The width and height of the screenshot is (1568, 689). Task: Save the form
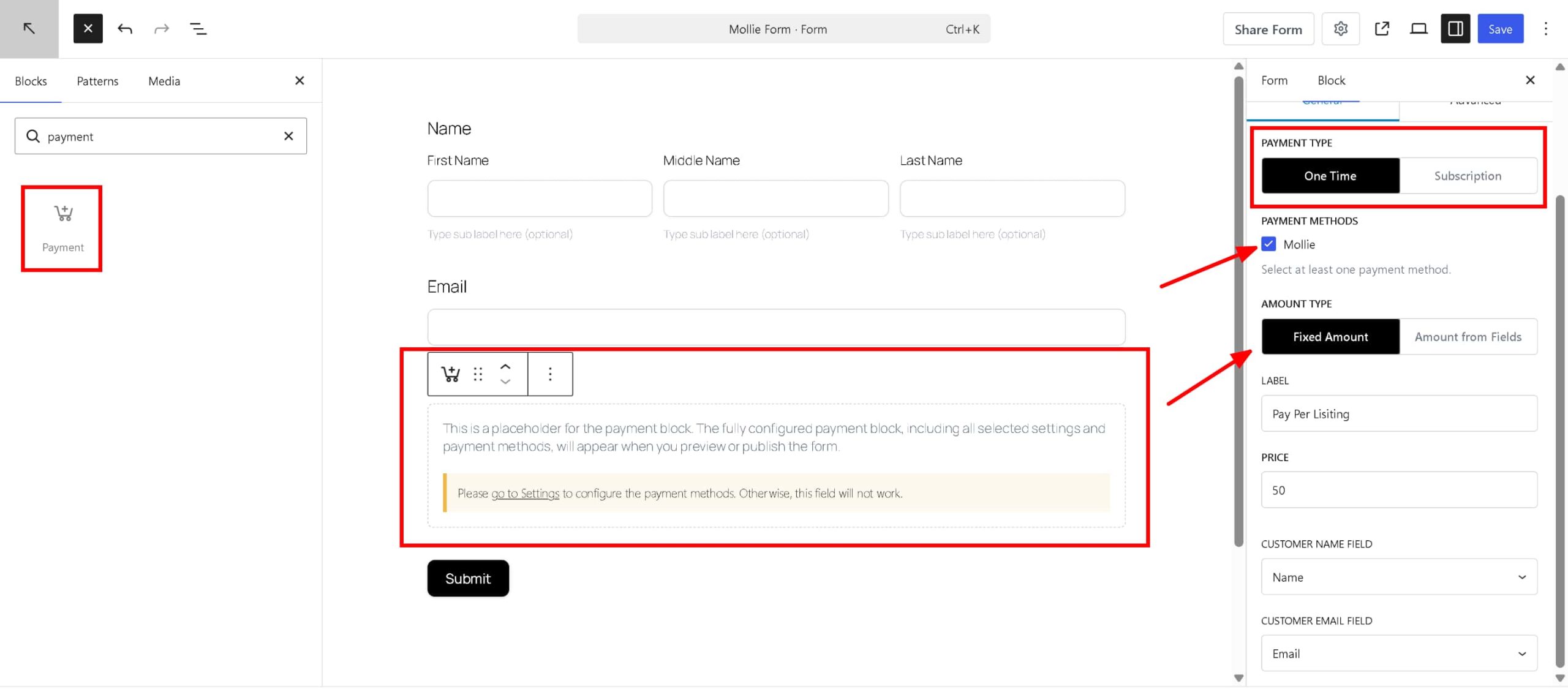coord(1500,29)
